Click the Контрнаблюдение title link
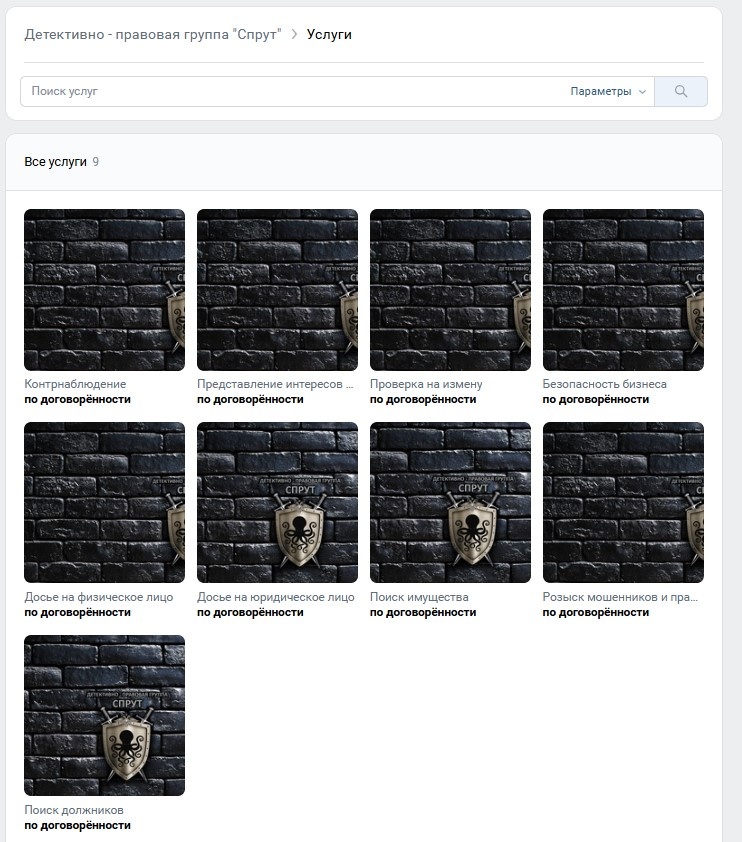 [x=75, y=384]
